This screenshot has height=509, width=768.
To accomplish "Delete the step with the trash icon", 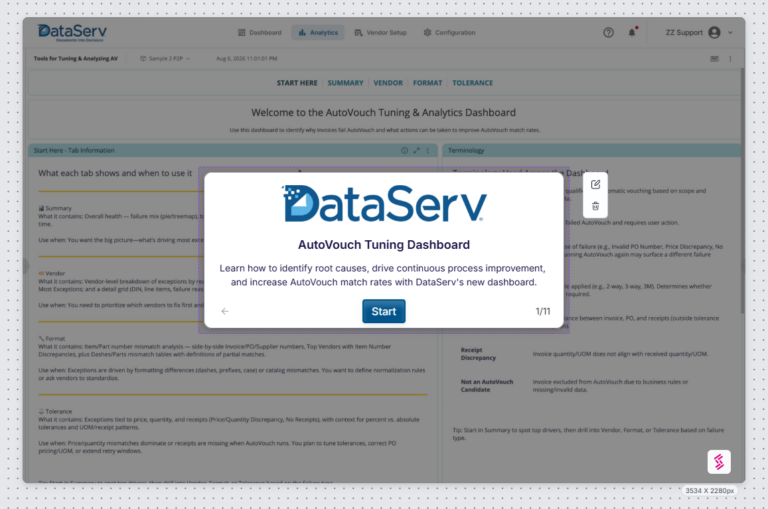I will coord(595,206).
